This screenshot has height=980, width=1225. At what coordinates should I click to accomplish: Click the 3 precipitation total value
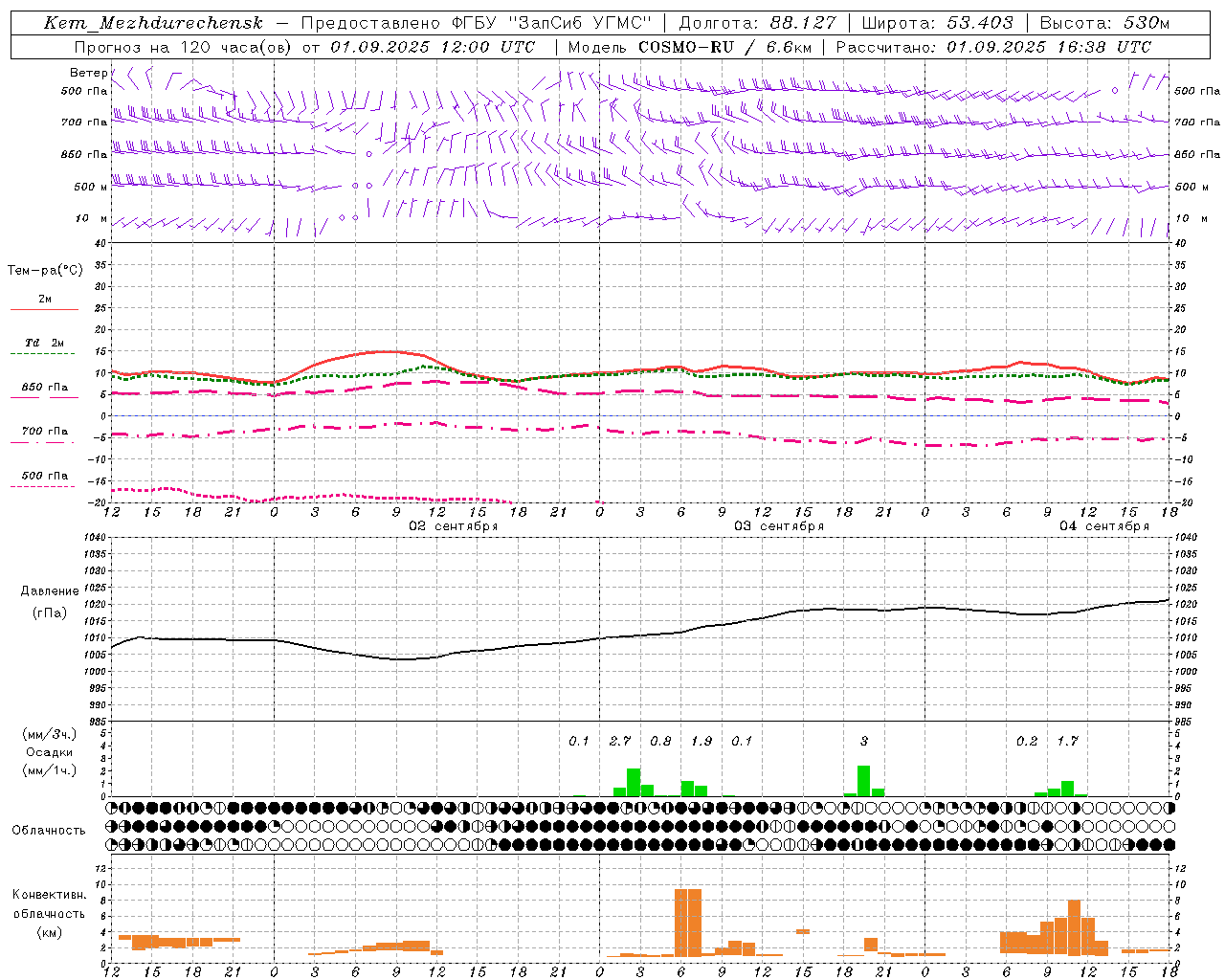(x=864, y=742)
